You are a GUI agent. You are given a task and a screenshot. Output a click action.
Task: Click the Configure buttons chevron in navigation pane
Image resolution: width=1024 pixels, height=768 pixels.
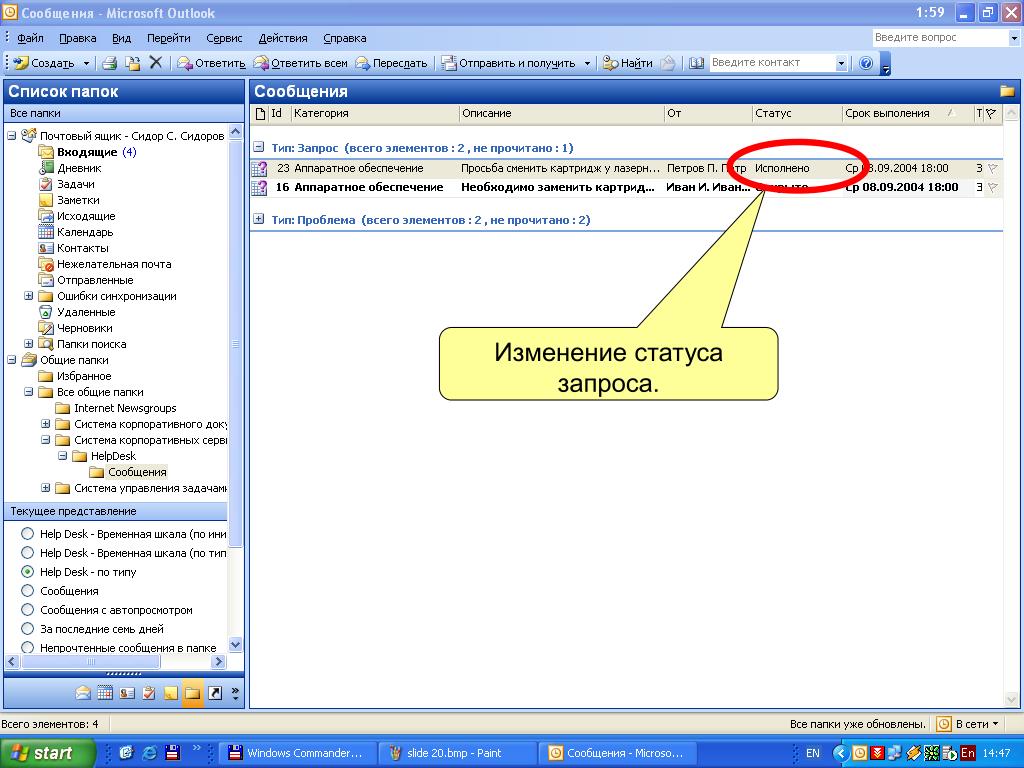tap(235, 693)
